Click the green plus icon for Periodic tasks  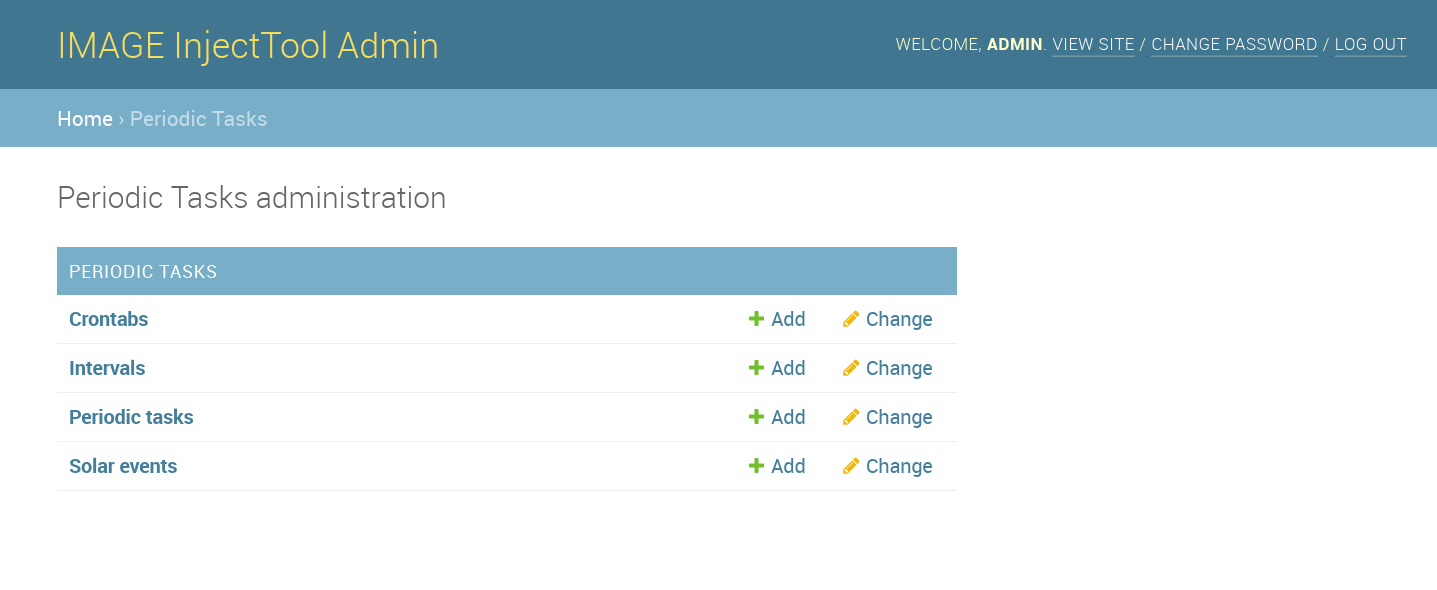[756, 417]
